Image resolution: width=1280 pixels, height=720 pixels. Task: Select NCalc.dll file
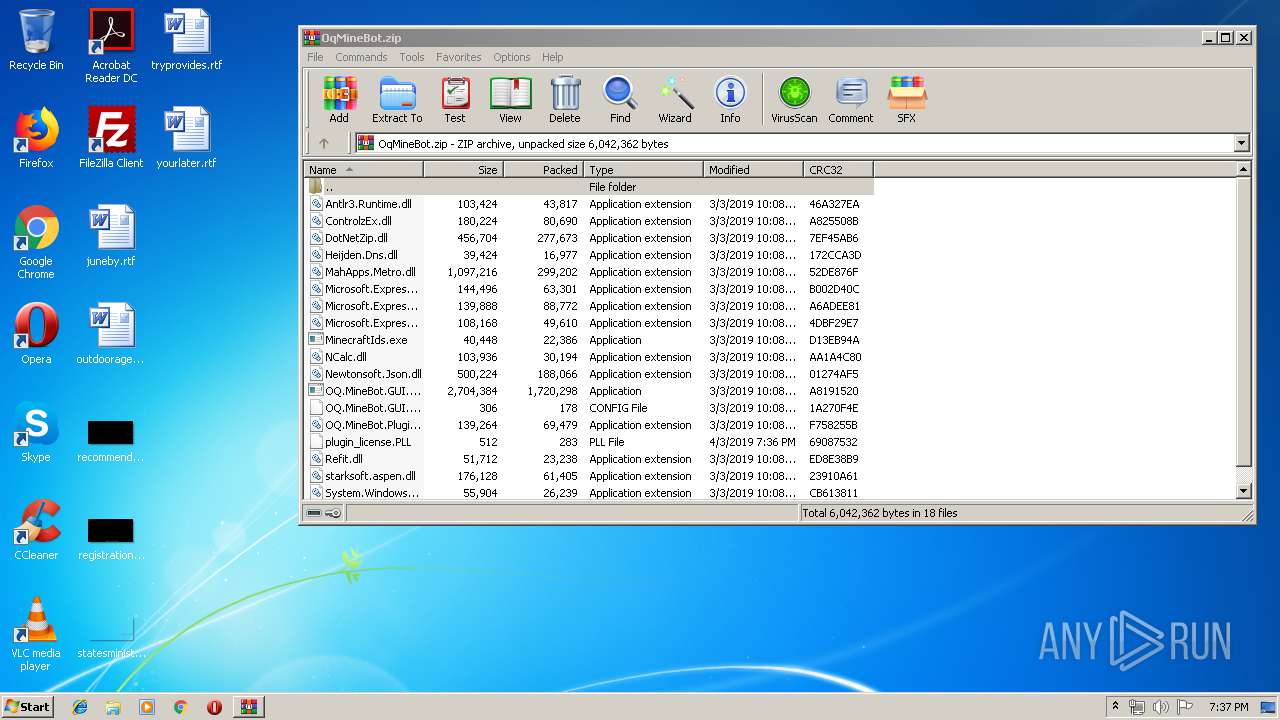589,357
